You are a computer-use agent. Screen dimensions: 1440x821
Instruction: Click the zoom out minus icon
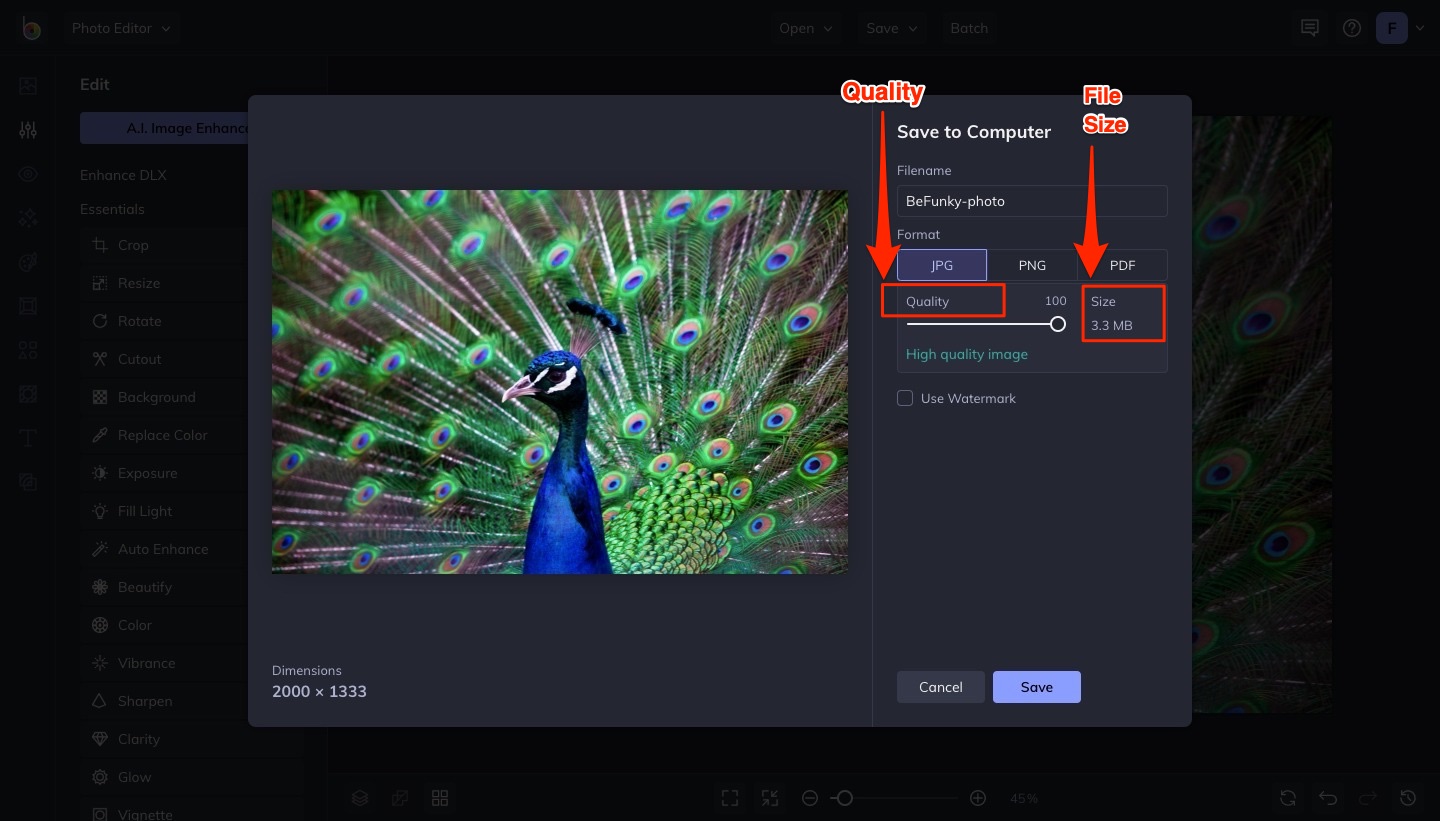(810, 798)
